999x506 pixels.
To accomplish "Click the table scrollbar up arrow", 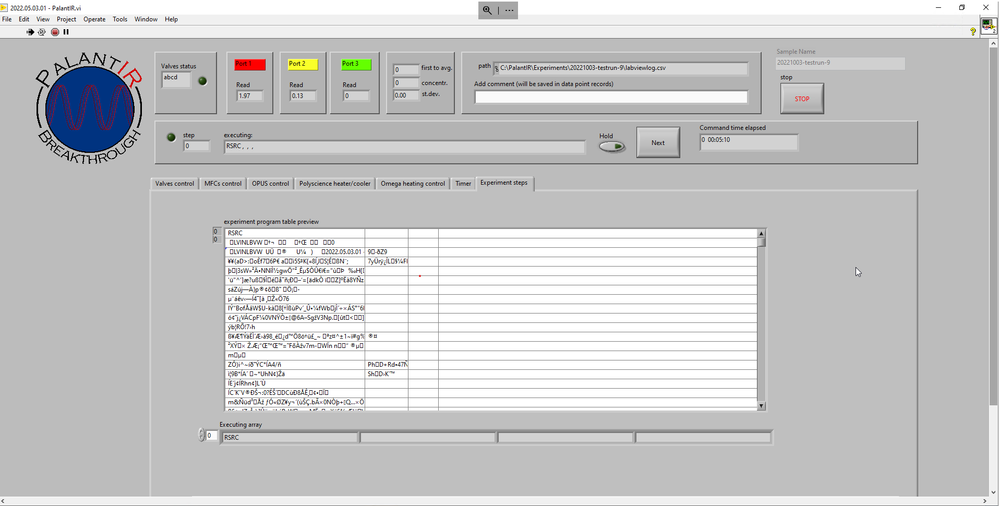I will pyautogui.click(x=761, y=233).
